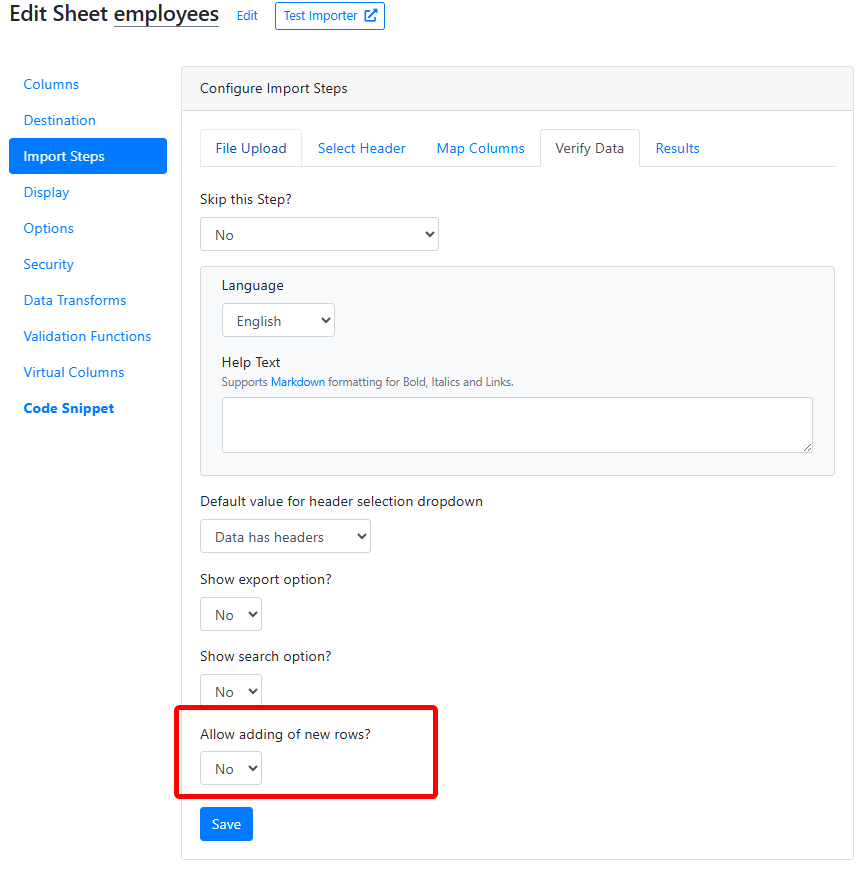The width and height of the screenshot is (865, 869).
Task: Go to Columns section in sidebar
Action: pyautogui.click(x=51, y=84)
